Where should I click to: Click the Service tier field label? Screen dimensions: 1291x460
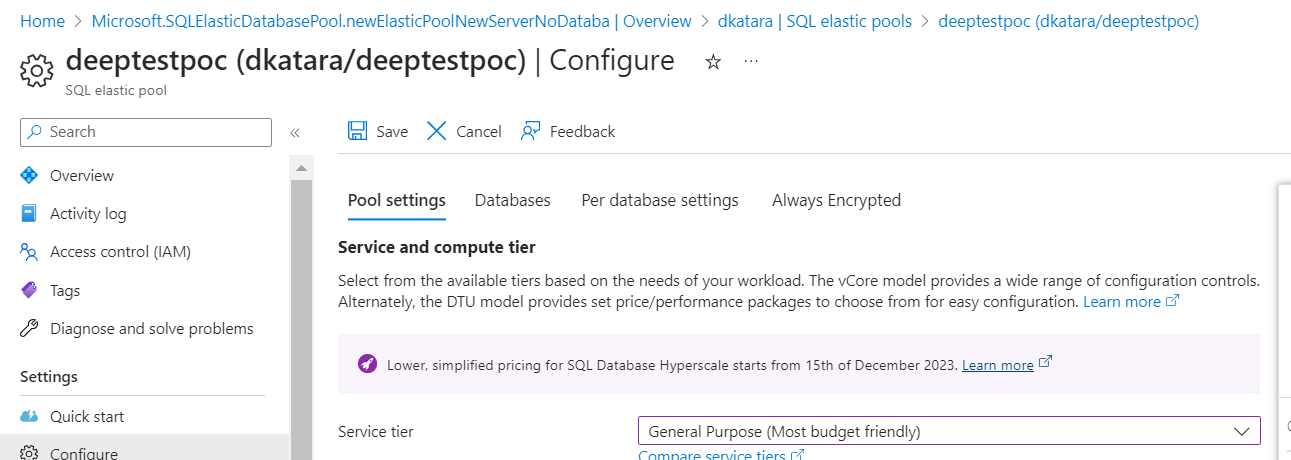376,431
